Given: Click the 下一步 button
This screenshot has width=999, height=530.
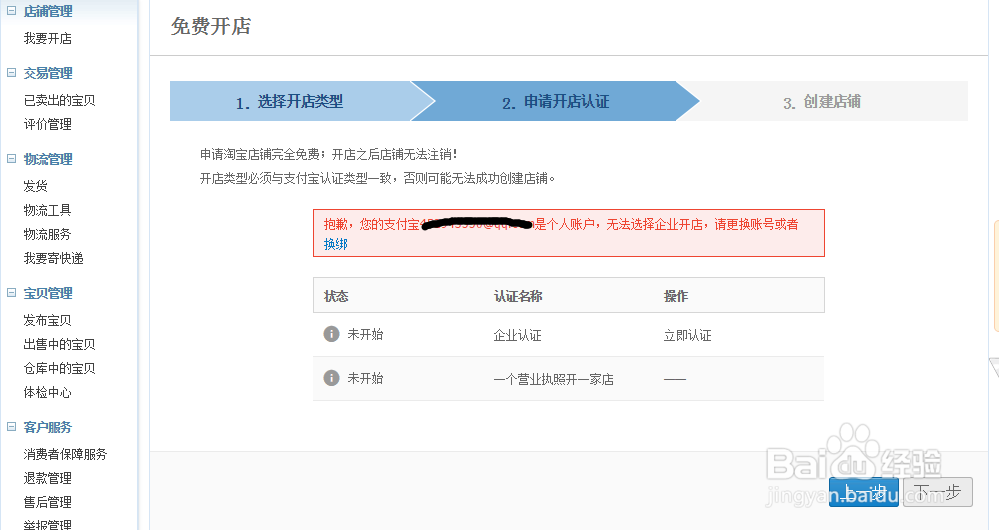Looking at the screenshot, I should [938, 492].
